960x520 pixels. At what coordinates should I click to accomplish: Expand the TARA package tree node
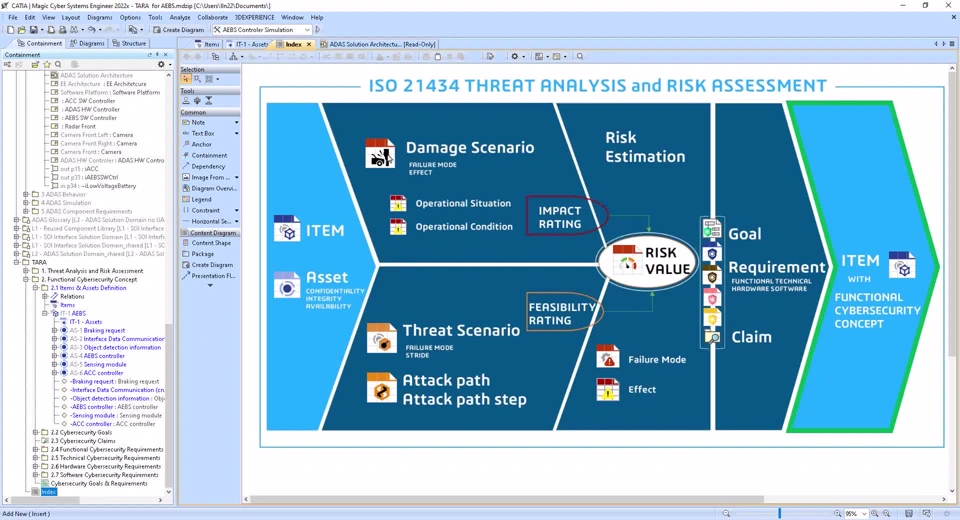(x=17, y=262)
